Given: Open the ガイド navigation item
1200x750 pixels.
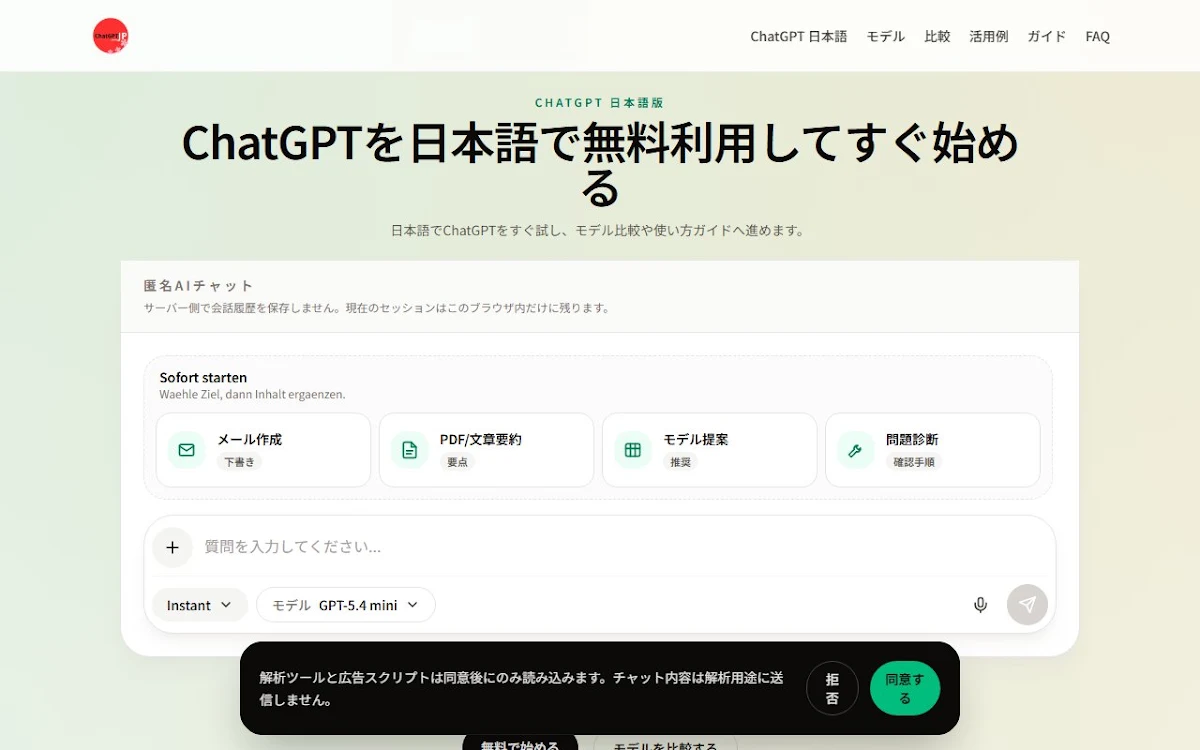Looking at the screenshot, I should coord(1046,36).
